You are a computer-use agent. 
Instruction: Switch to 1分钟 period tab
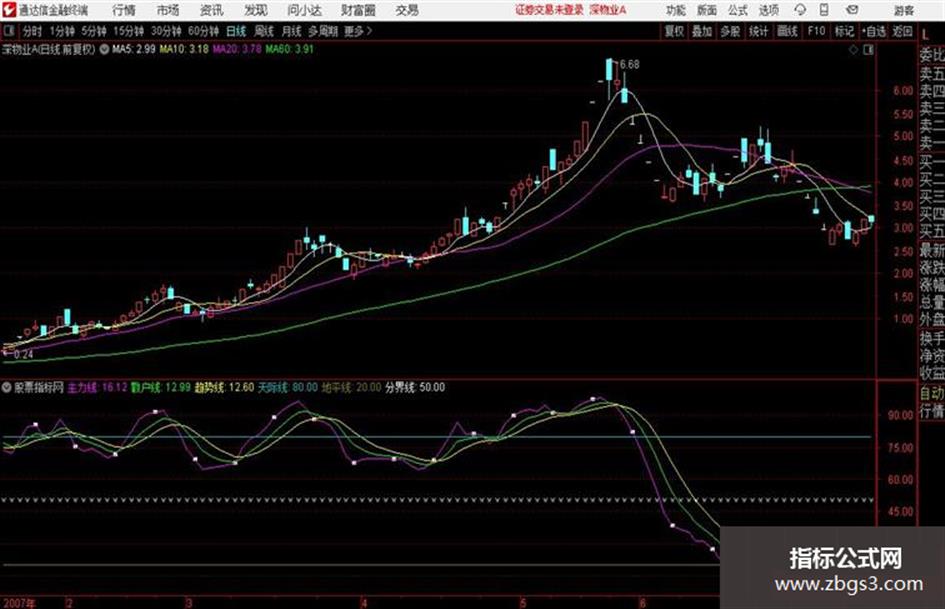[62, 31]
